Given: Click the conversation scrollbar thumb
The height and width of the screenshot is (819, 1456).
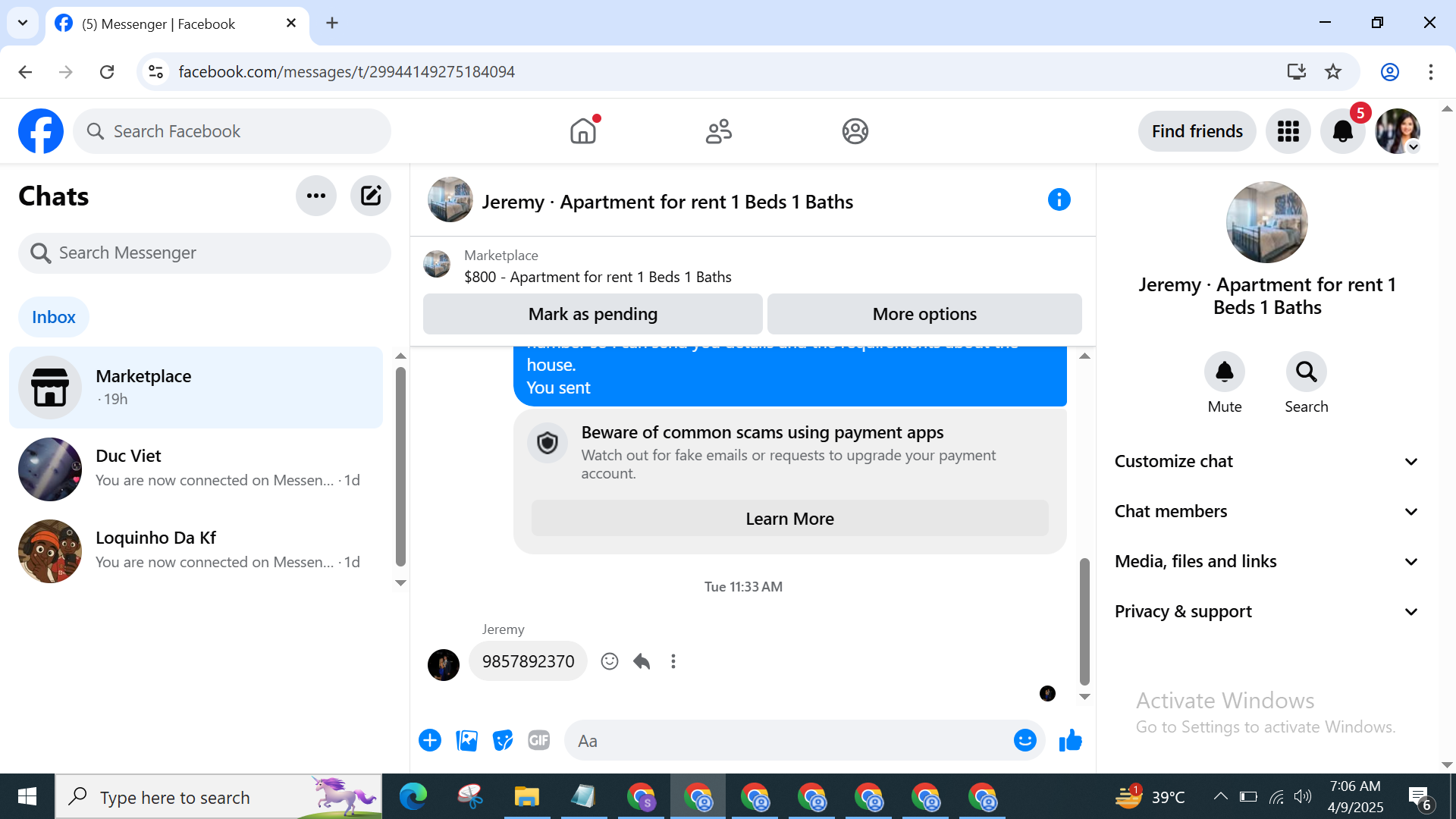Looking at the screenshot, I should click(x=1084, y=622).
